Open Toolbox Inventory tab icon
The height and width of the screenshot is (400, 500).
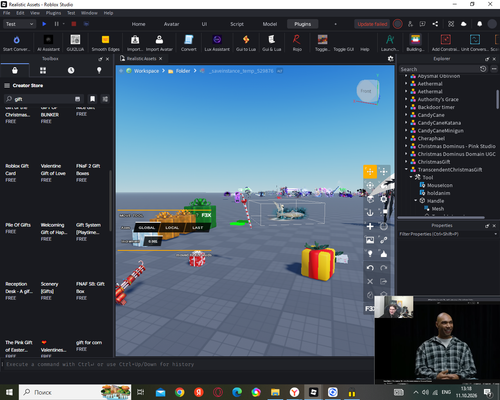(15, 70)
